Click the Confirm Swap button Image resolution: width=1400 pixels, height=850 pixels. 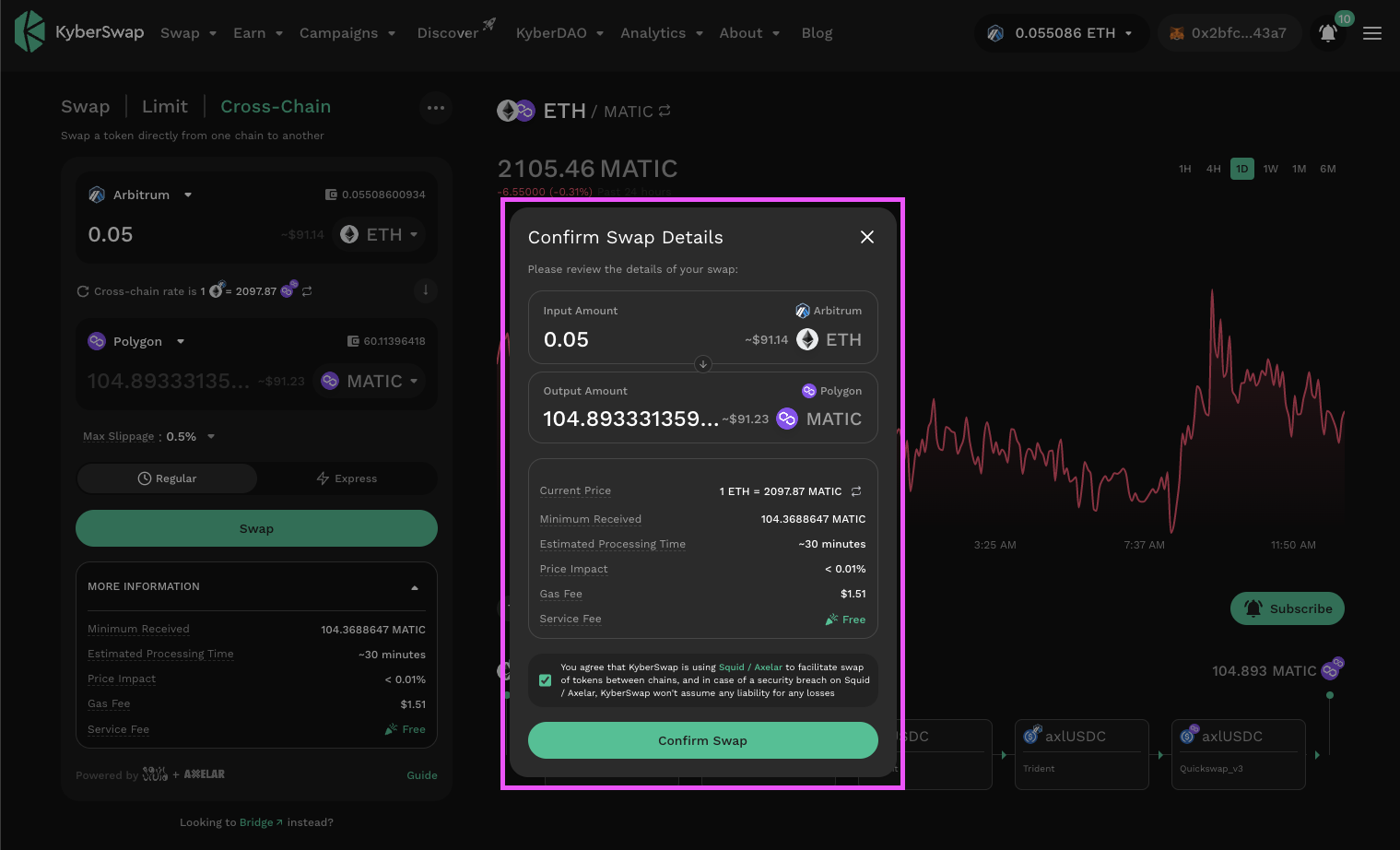702,740
